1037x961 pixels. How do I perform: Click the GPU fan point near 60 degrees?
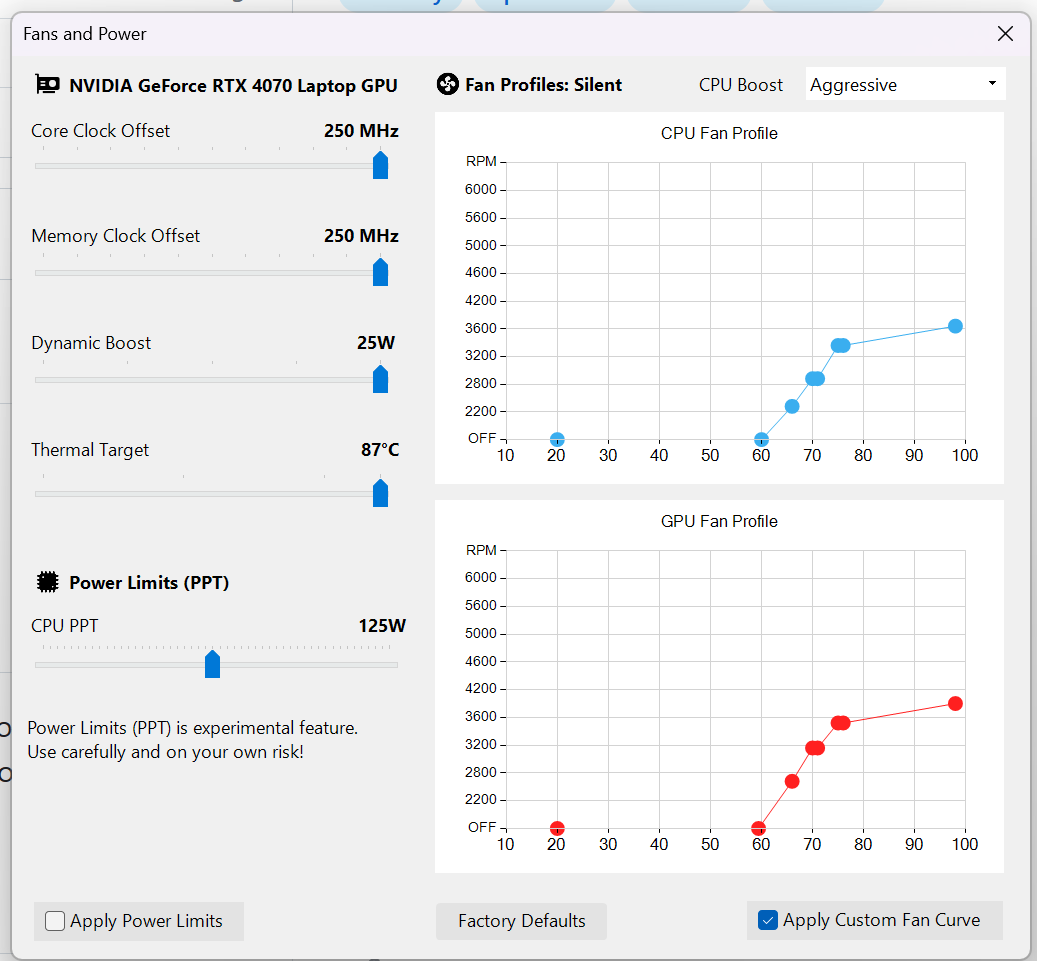760,828
